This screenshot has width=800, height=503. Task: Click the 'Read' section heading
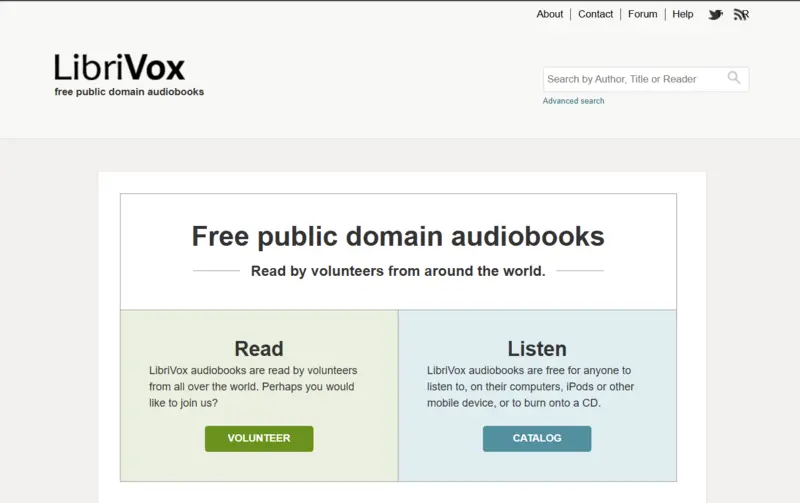point(259,348)
